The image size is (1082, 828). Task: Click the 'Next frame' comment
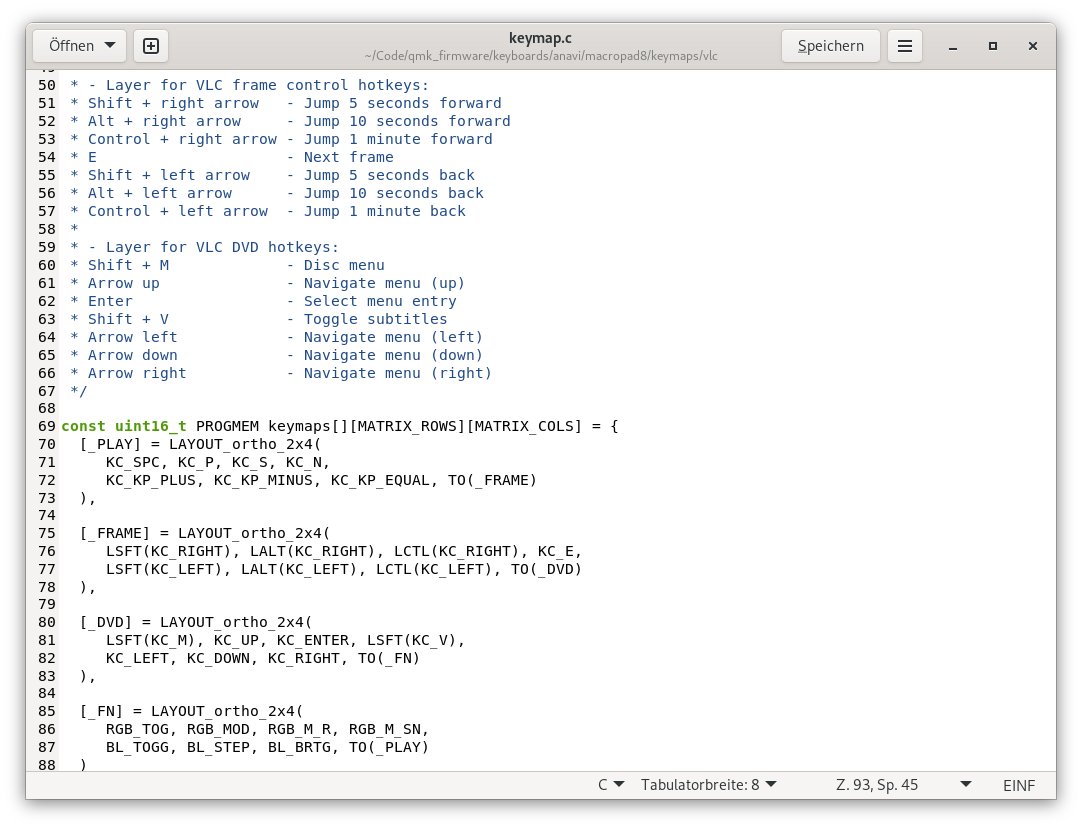348,157
